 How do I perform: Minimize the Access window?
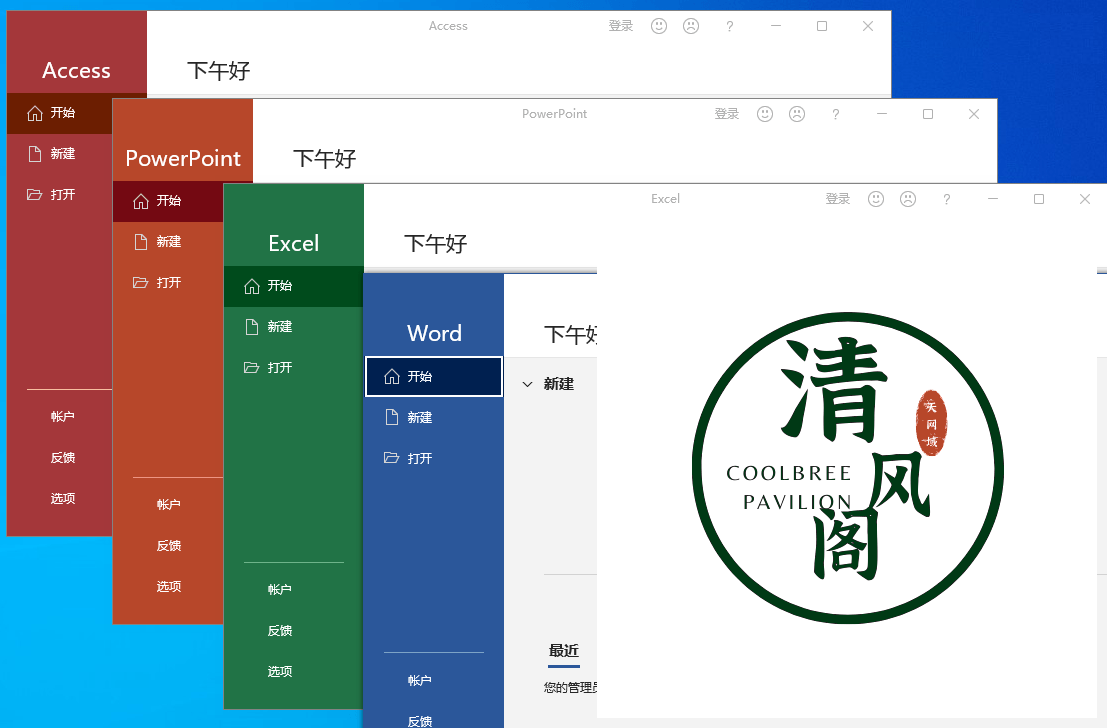pos(776,26)
